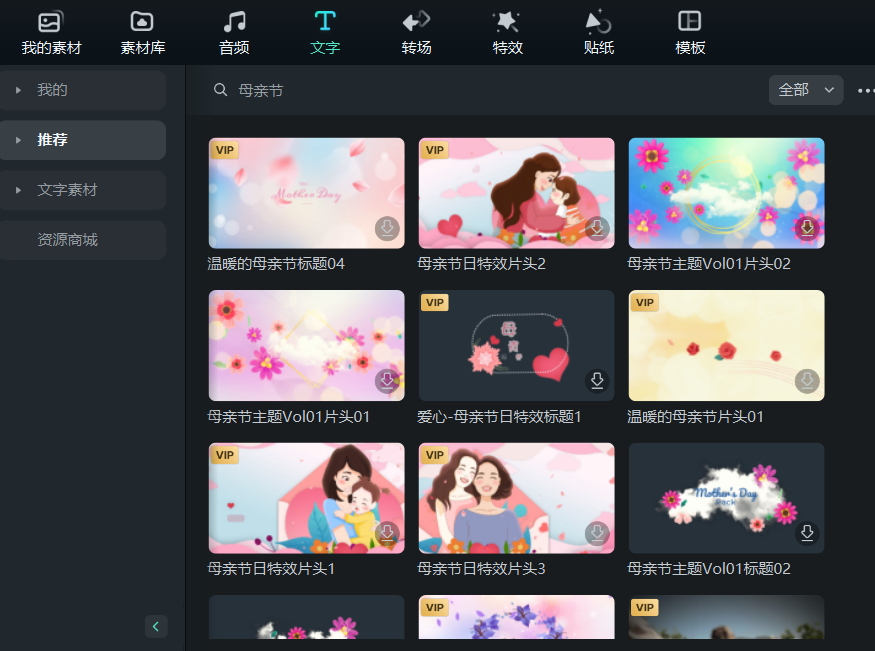Open the 资源商城 resource store
Screen dimensions: 875x651
click(67, 240)
